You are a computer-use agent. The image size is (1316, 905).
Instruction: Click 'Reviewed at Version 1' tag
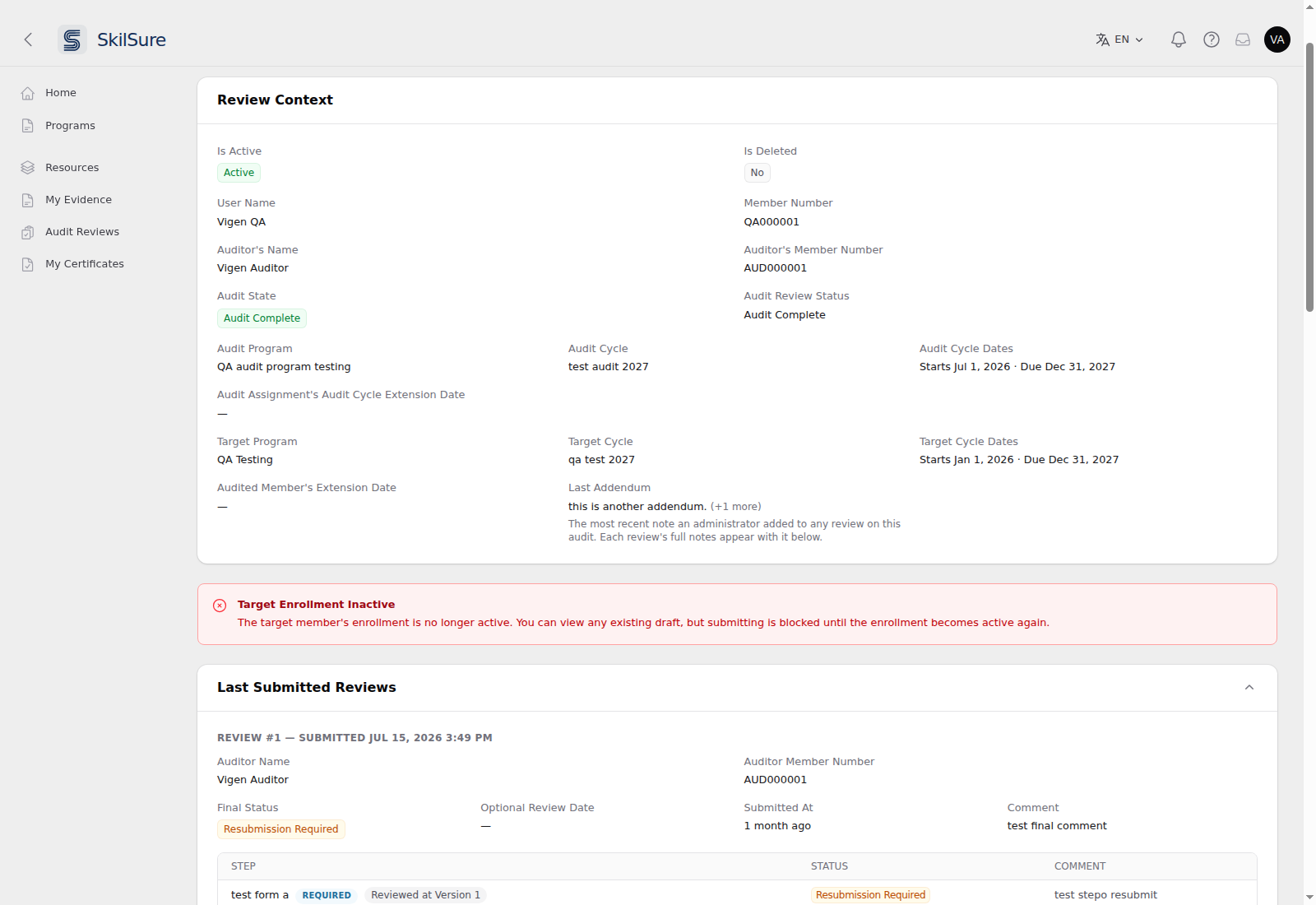[x=425, y=895]
